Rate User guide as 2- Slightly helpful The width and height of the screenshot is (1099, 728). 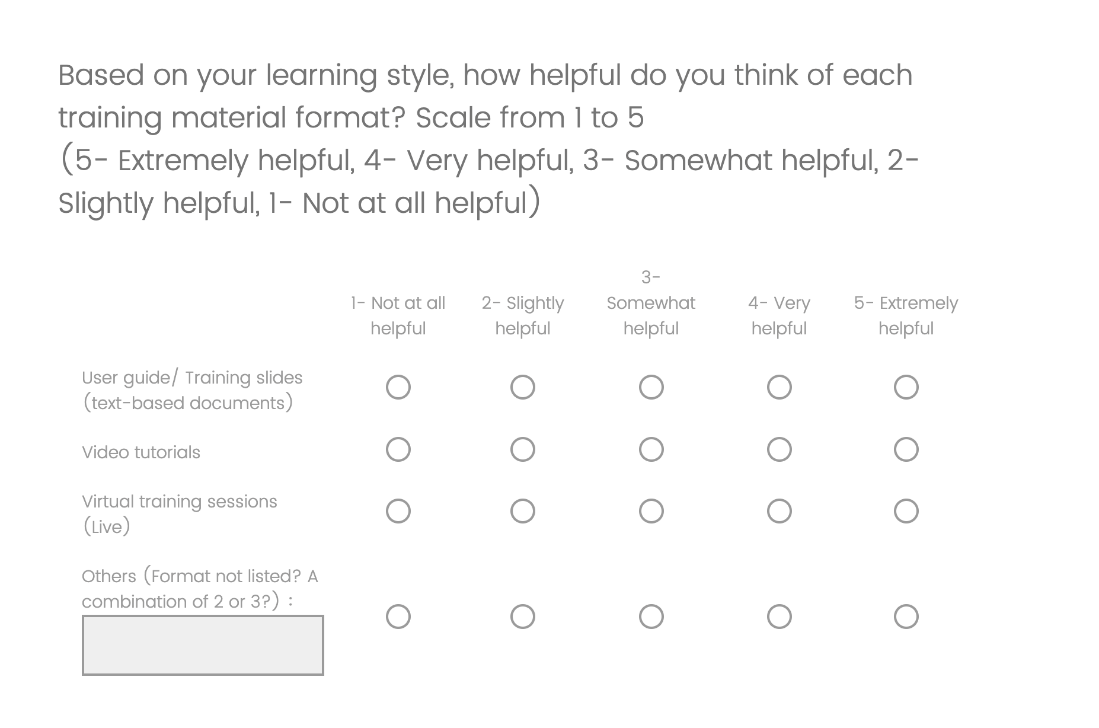coord(522,387)
